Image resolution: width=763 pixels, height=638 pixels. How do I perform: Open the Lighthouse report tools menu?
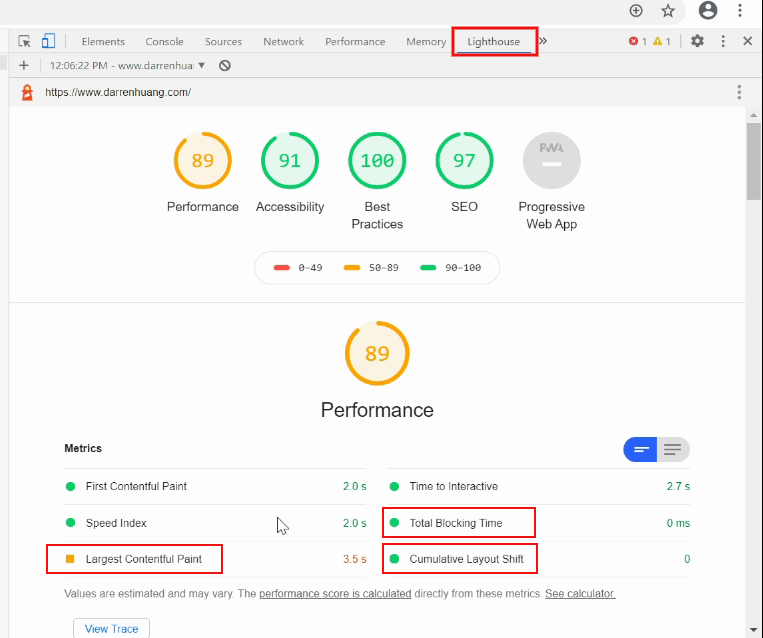pyautogui.click(x=739, y=92)
